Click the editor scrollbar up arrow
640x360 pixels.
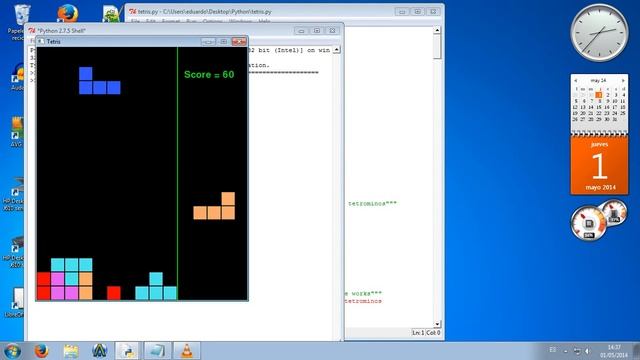point(437,30)
